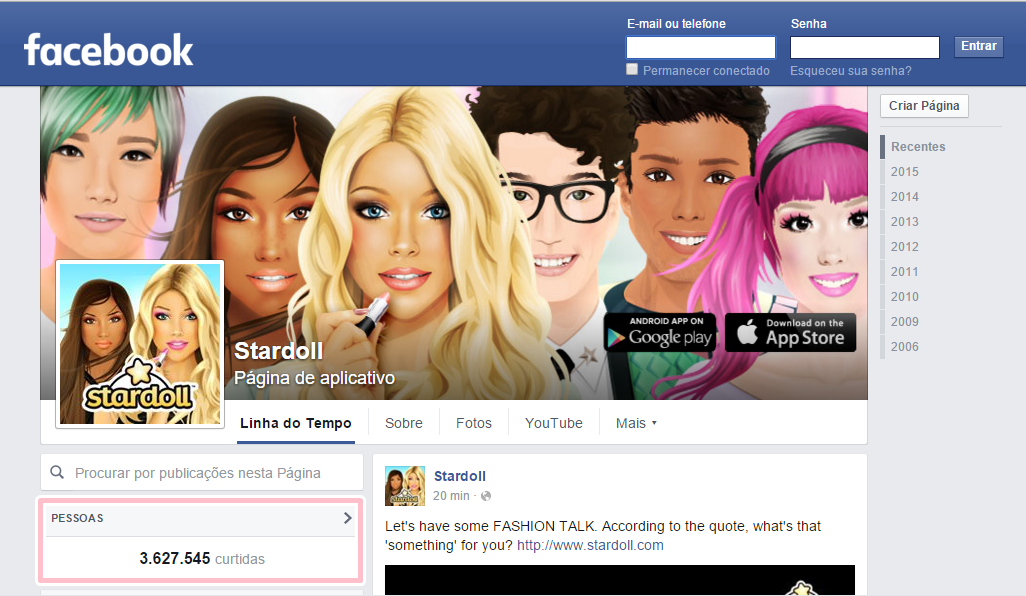Click the Facebook logo in header
Screen dimensions: 1026x596
pyautogui.click(x=109, y=50)
